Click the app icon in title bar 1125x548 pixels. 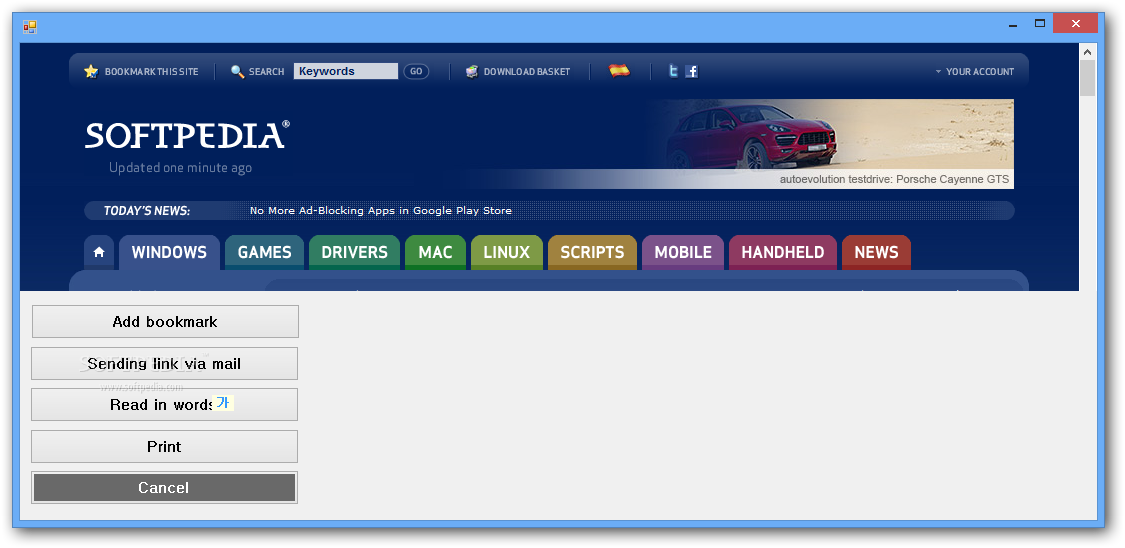coord(29,27)
